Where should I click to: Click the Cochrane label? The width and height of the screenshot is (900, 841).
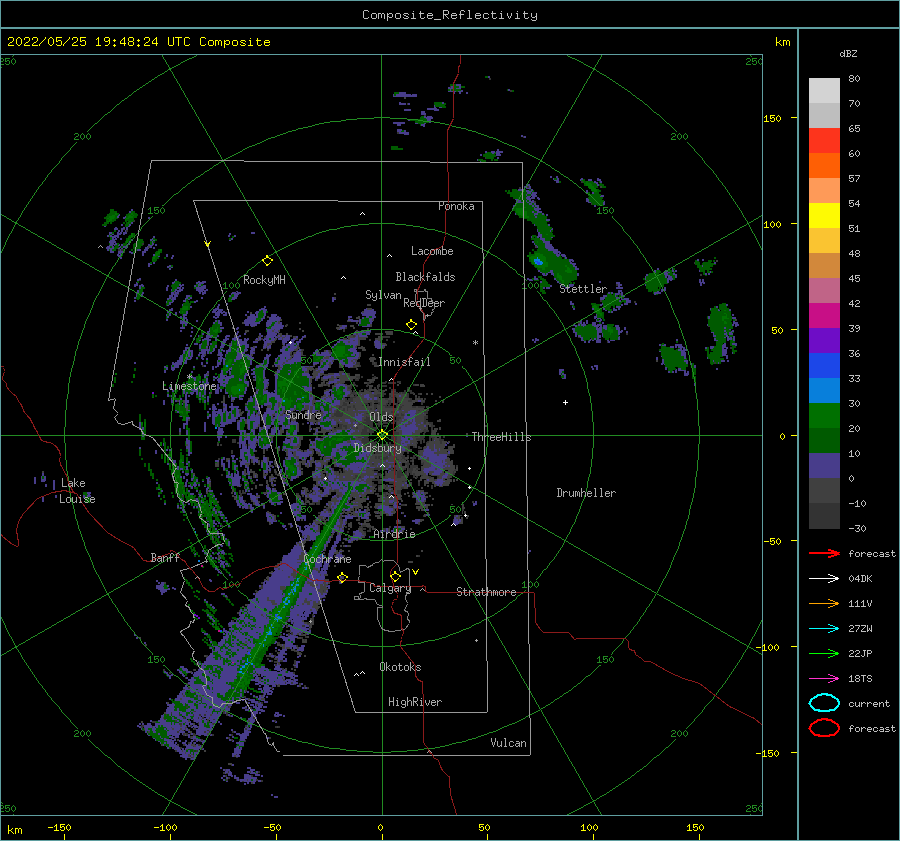[327, 559]
